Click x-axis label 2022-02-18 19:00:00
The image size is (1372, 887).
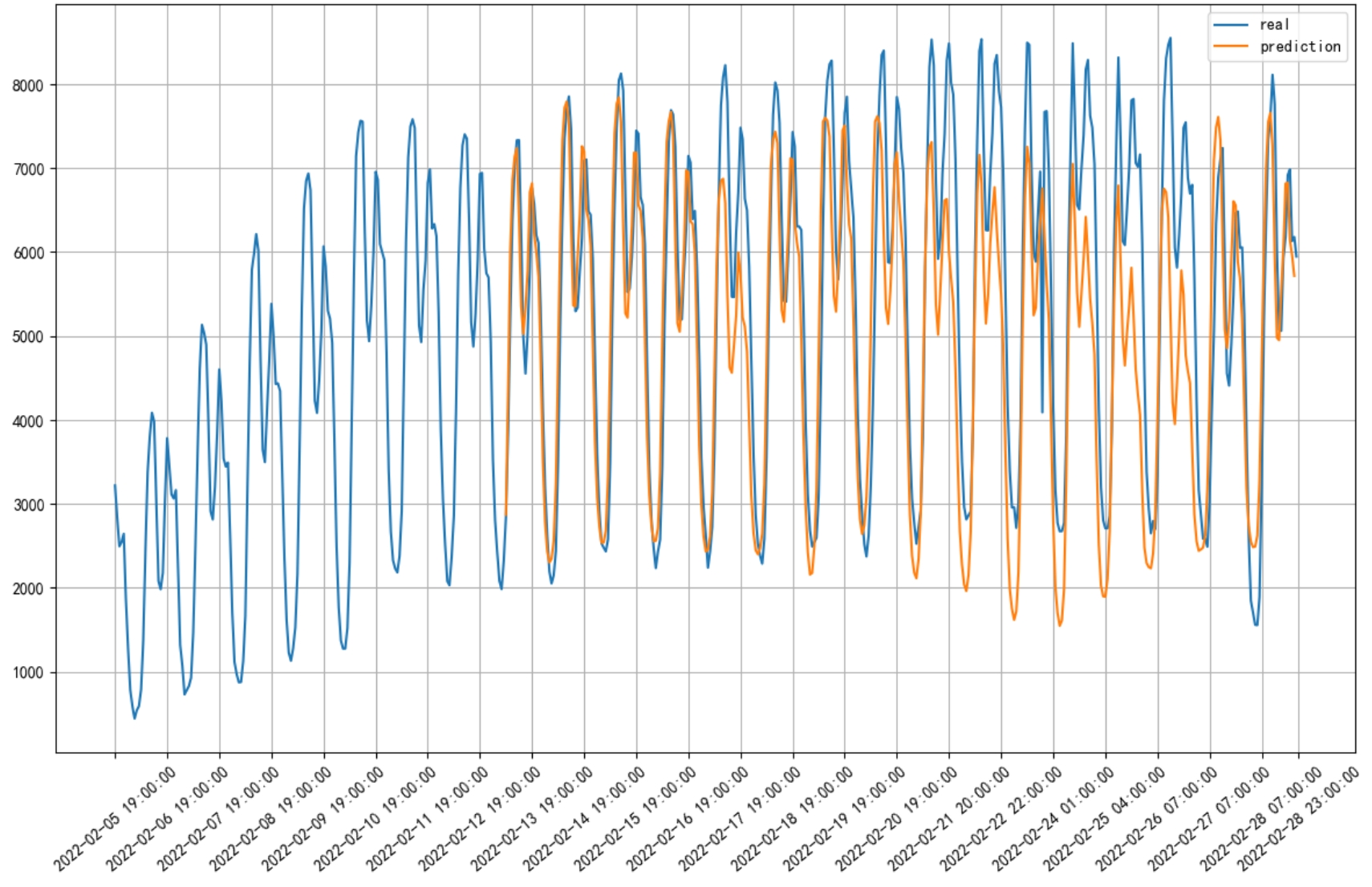(793, 819)
